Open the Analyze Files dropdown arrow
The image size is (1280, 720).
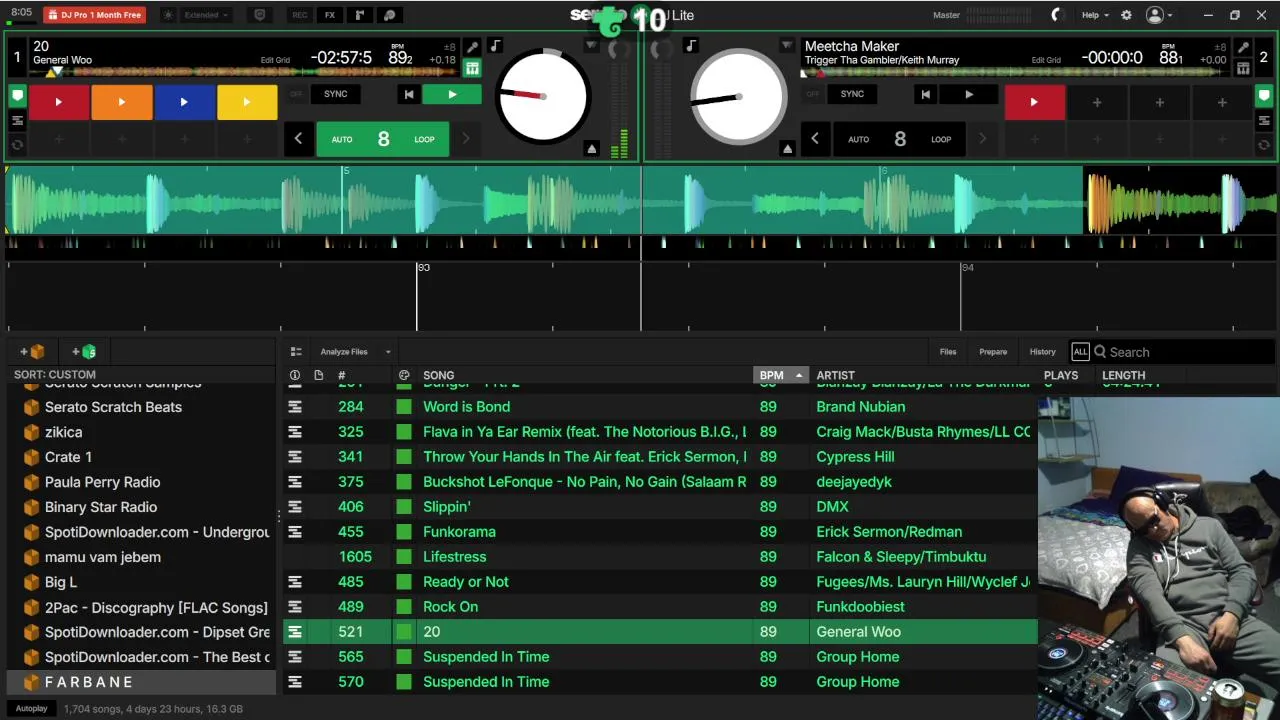pyautogui.click(x=388, y=352)
